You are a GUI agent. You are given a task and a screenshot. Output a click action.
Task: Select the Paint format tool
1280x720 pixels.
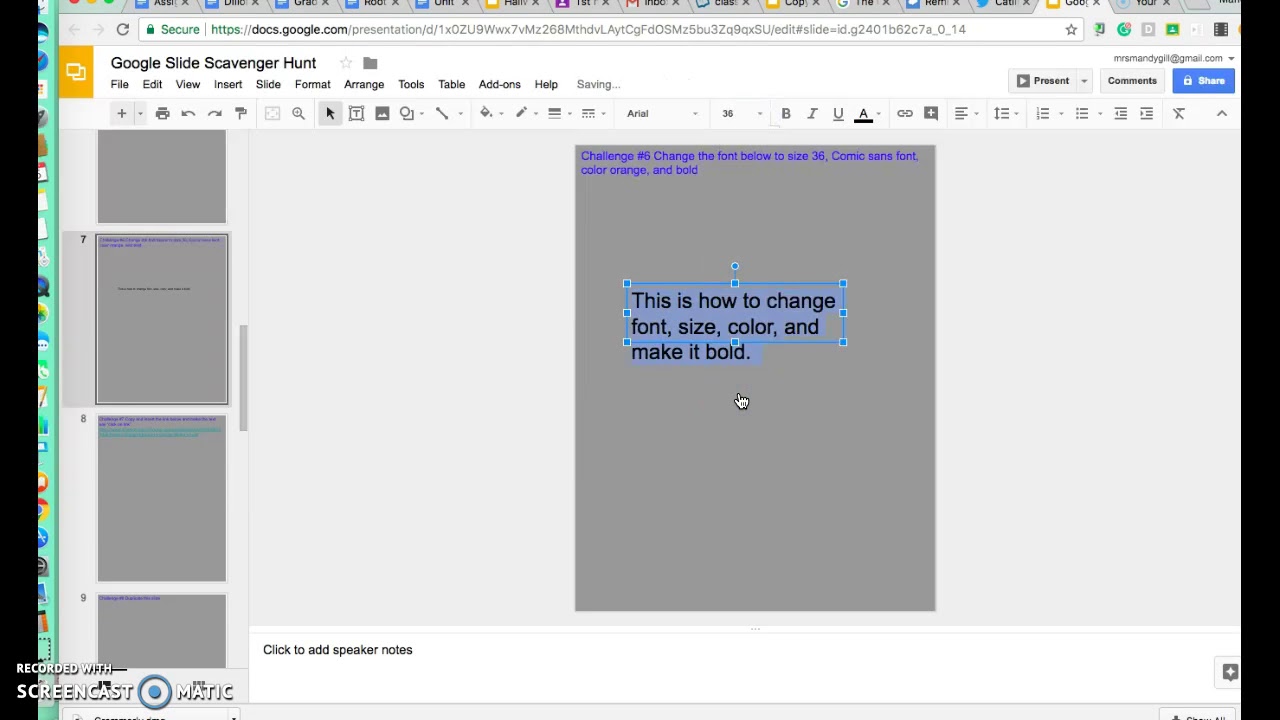240,113
